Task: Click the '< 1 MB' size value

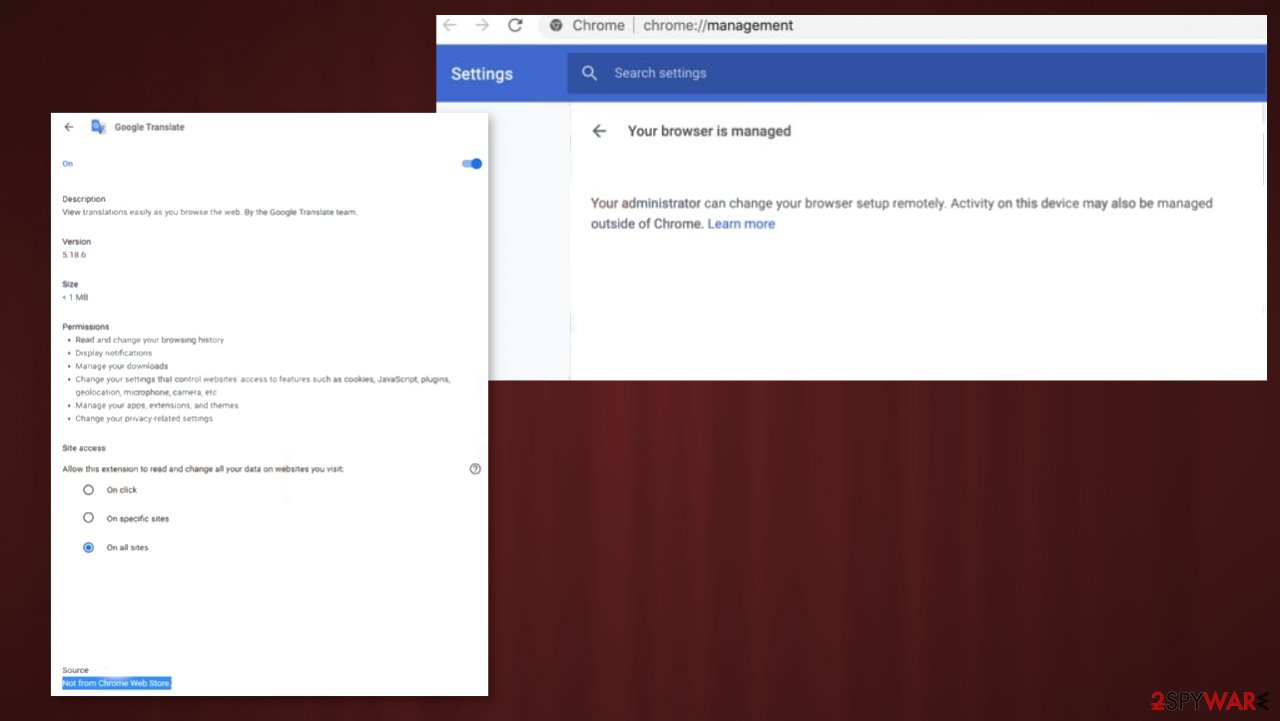Action: (75, 297)
